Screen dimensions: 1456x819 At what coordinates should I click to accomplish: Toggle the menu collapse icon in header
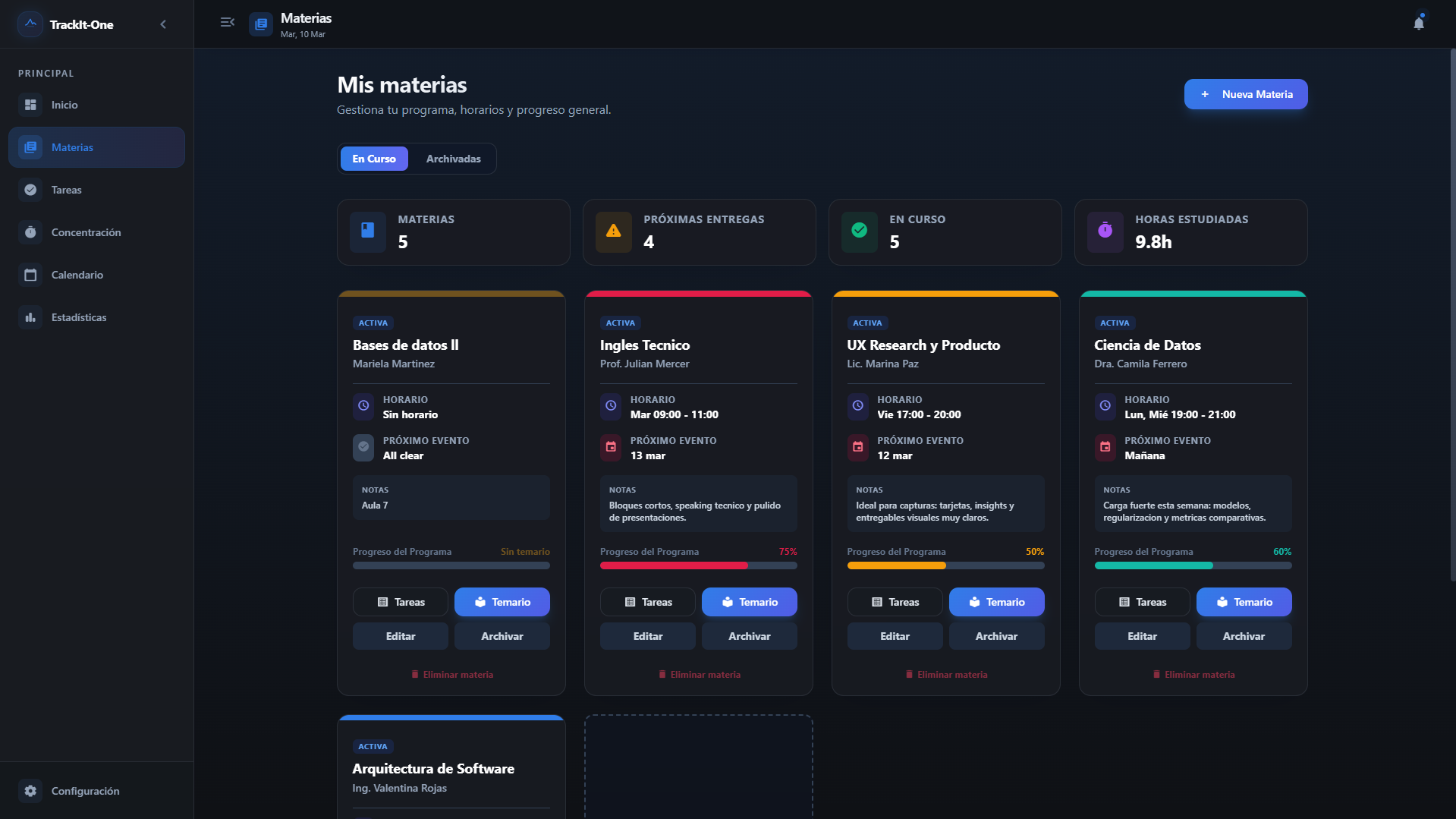pos(227,23)
